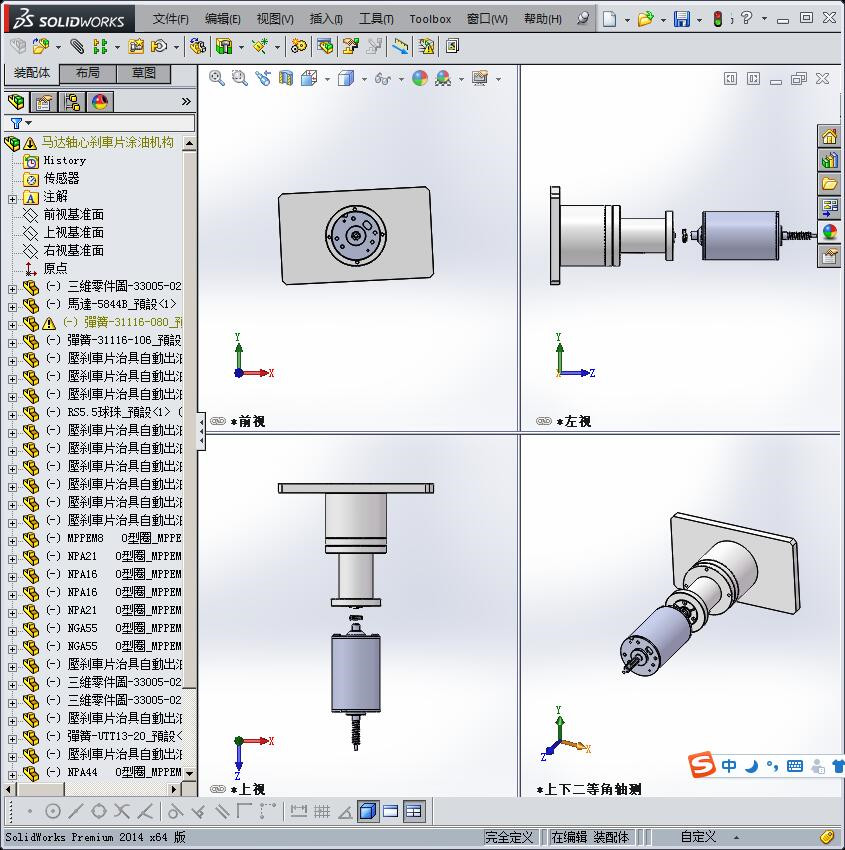Expand the panel tabs with double chevron

click(186, 101)
